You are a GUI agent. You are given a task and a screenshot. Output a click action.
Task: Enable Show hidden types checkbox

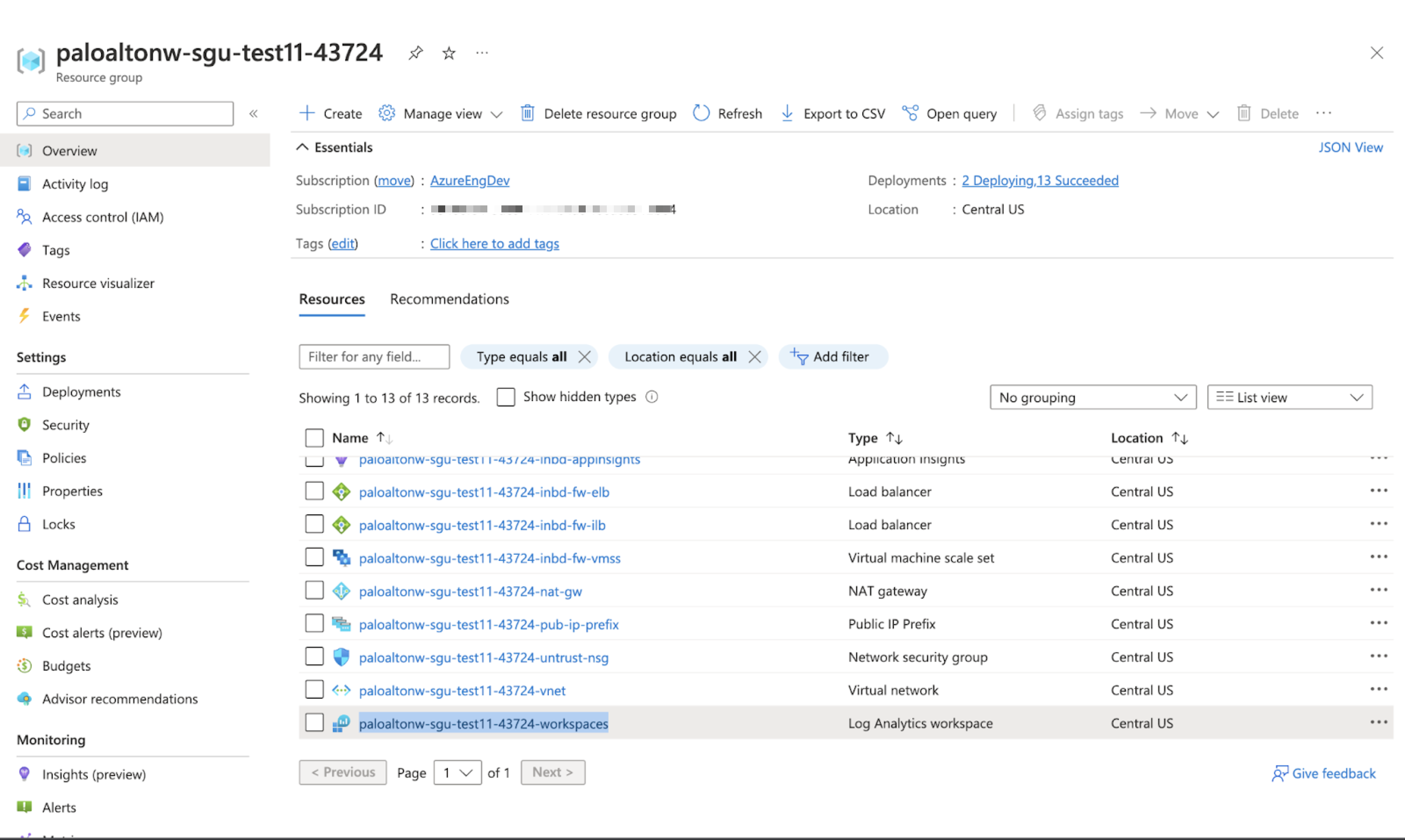(505, 397)
